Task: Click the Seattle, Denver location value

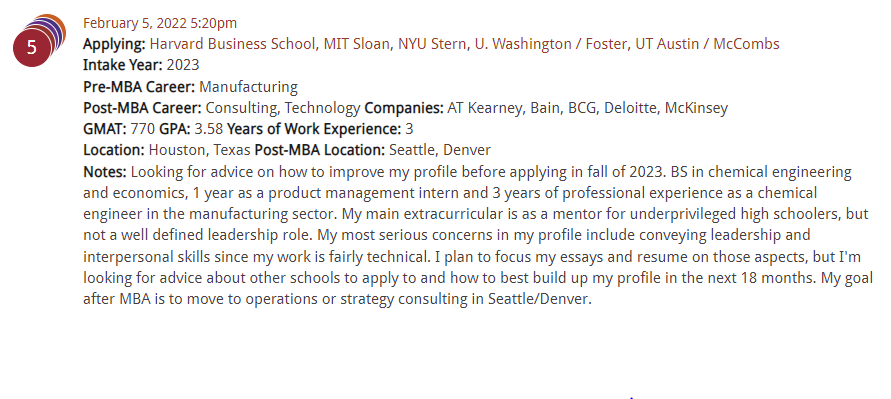Action: point(440,151)
